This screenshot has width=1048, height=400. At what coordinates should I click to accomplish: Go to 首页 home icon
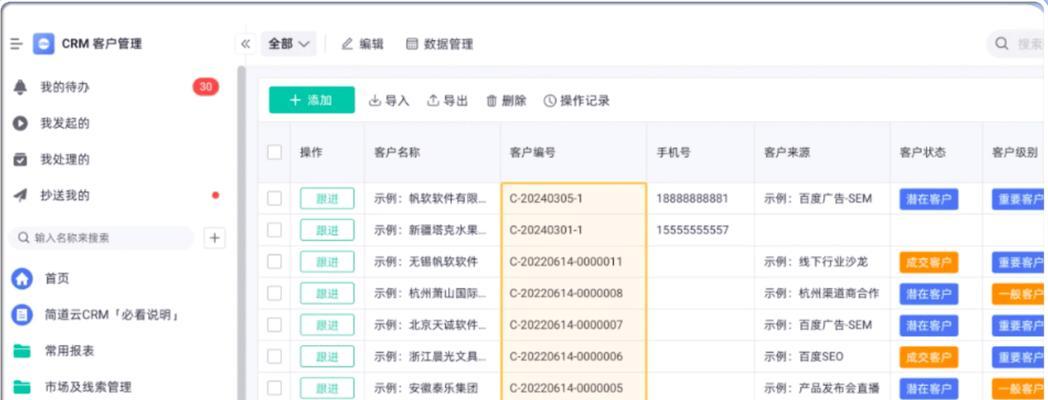point(22,278)
